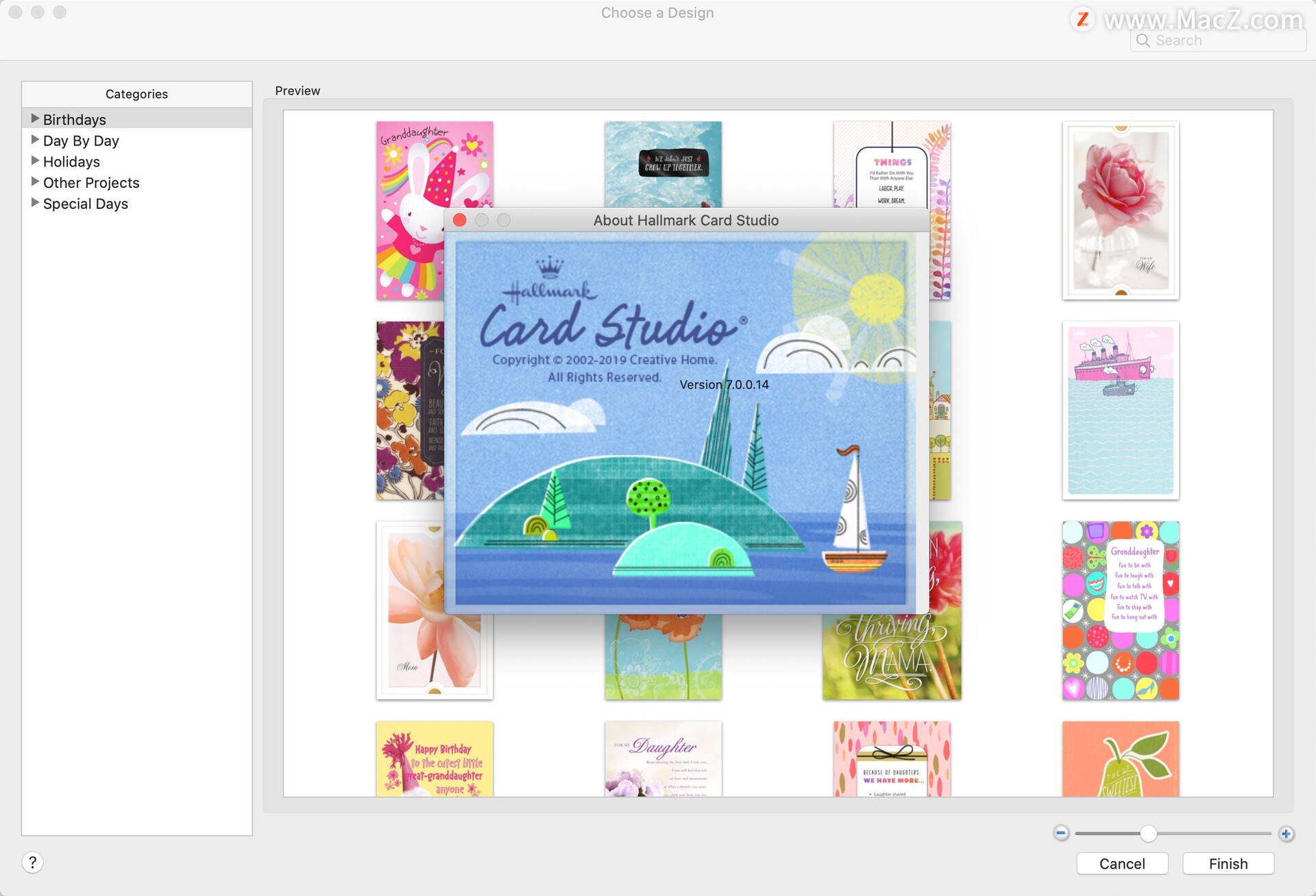The image size is (1316, 896).
Task: Select the floral pattern card thumbnail
Action: 410,410
